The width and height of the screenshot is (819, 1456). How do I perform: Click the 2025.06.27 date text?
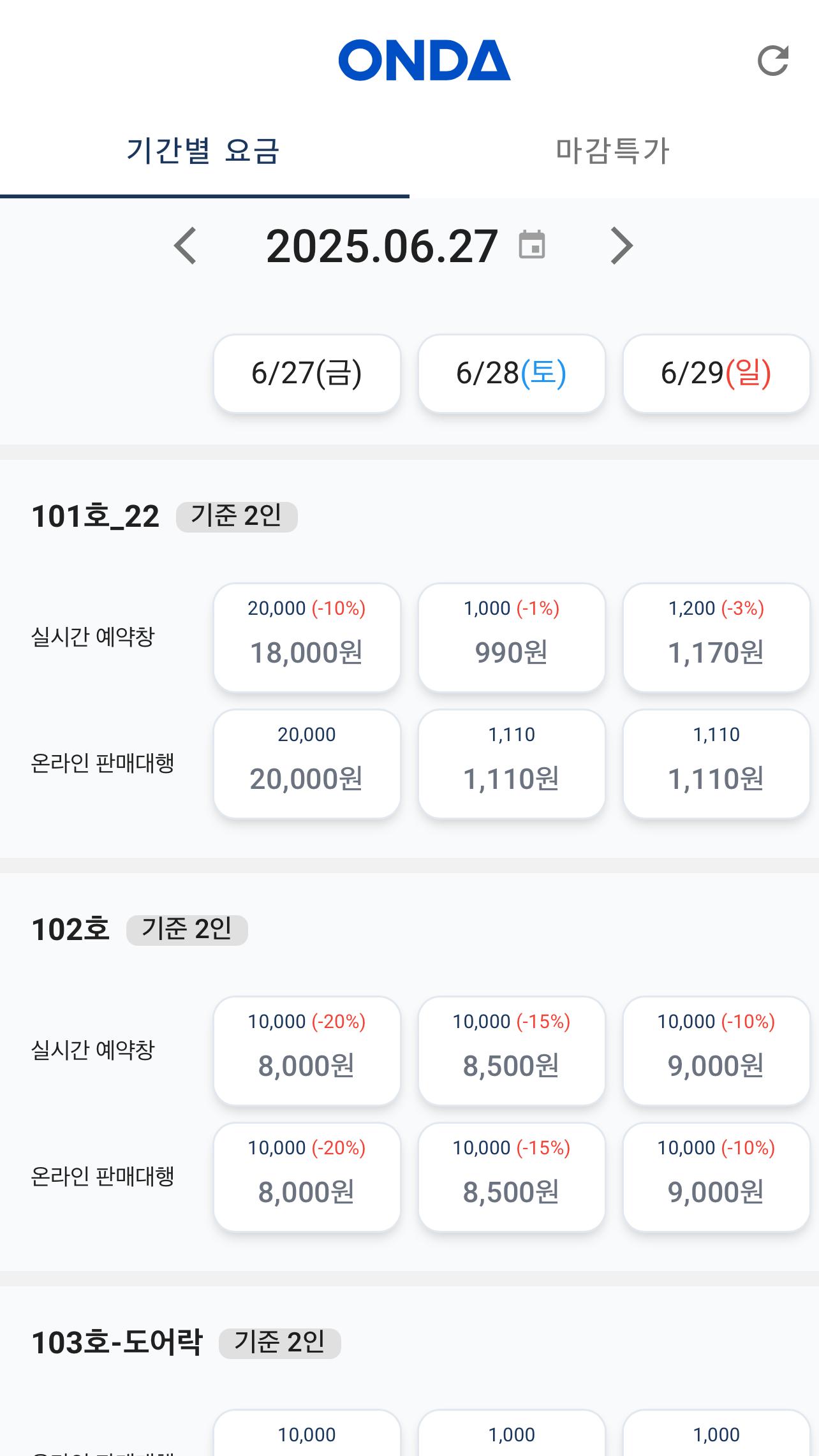[381, 247]
